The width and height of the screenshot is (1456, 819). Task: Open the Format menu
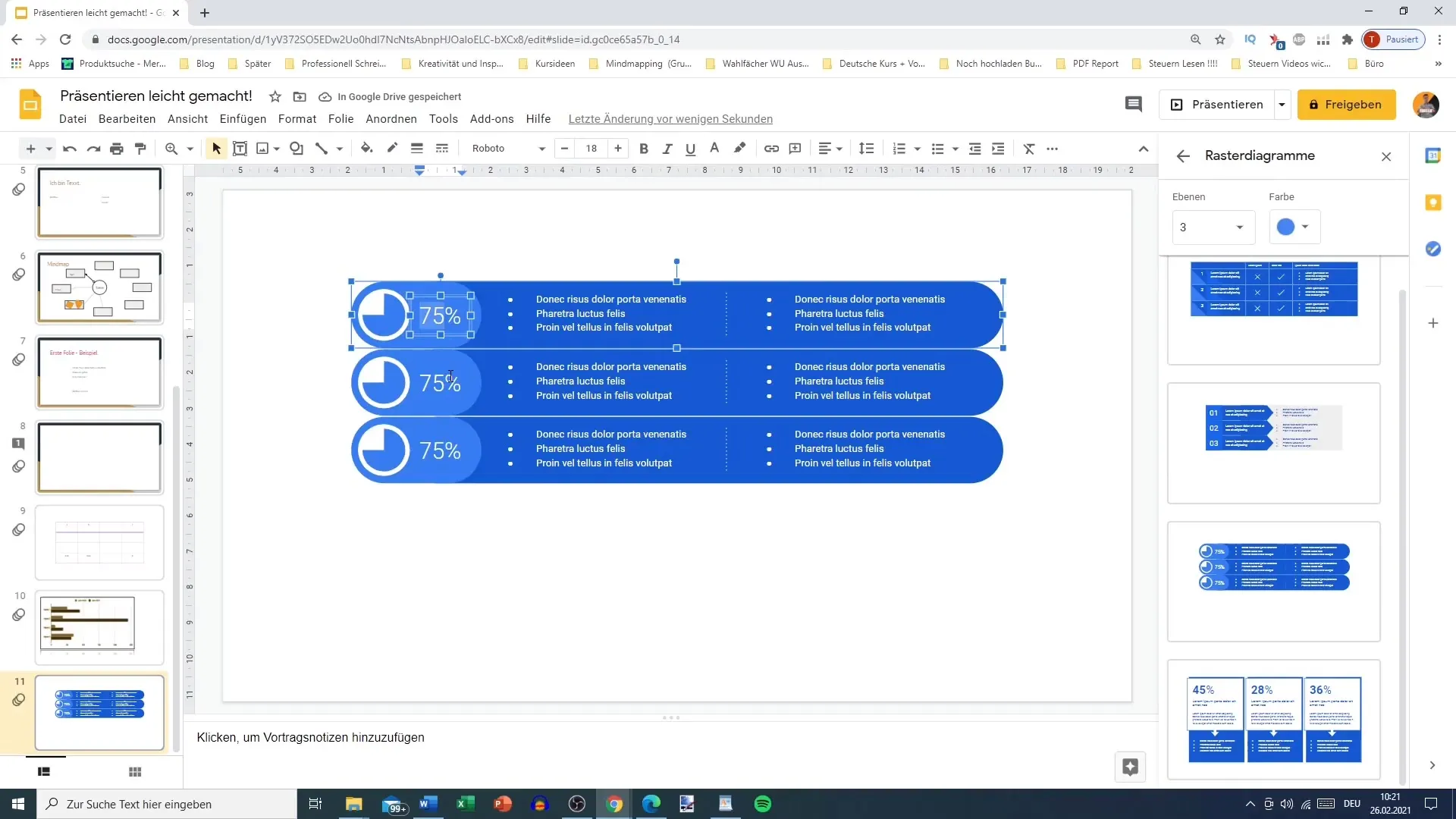297,119
